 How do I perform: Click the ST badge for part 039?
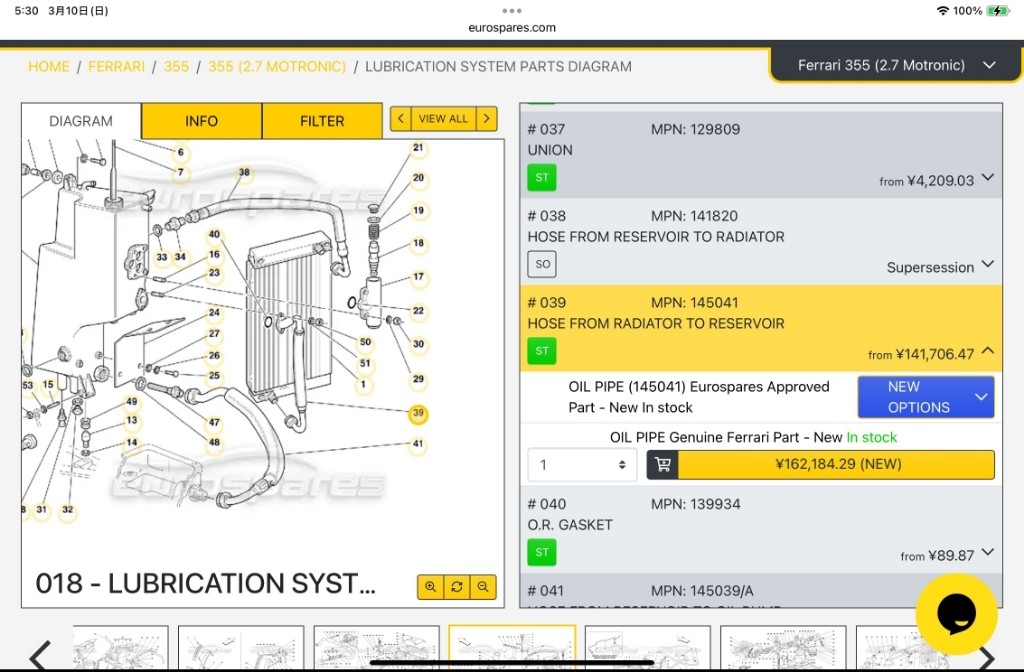(x=541, y=351)
